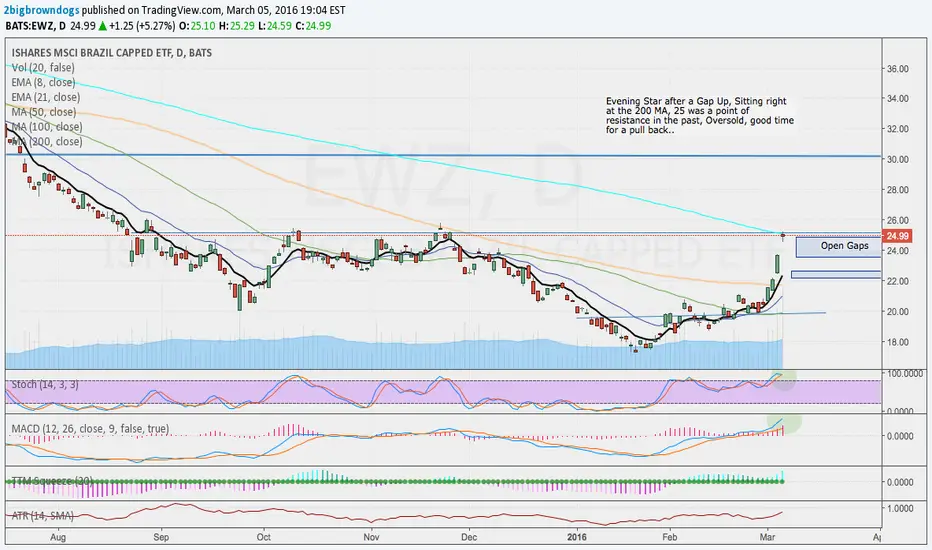
Task: Select the MA (50, close) indicator label
Action: 43,112
